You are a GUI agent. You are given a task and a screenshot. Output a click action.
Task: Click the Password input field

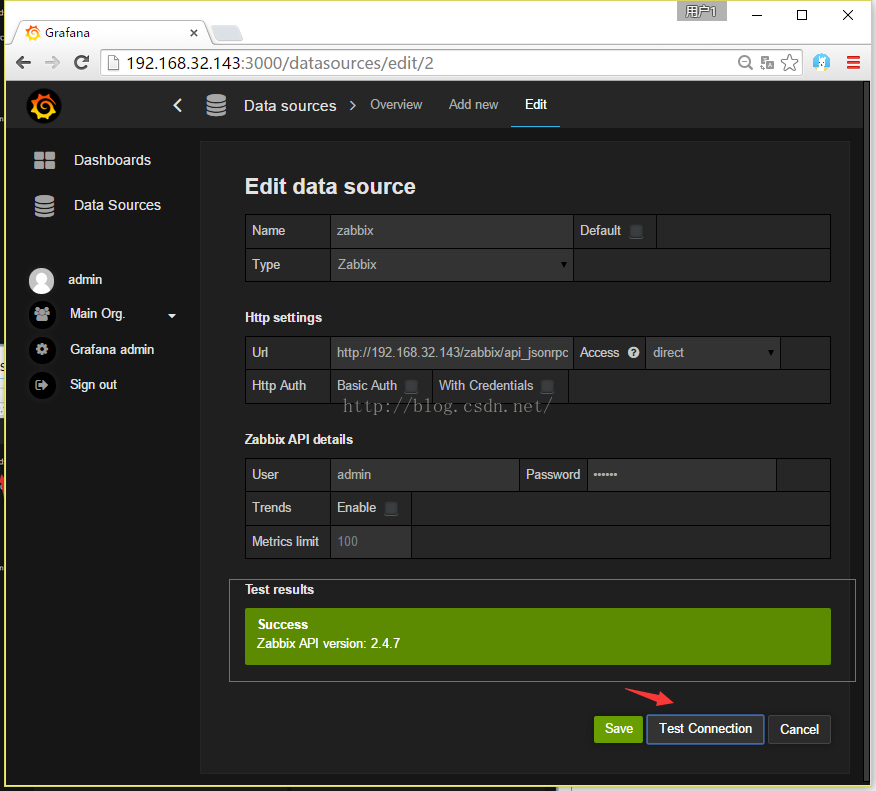pos(682,475)
